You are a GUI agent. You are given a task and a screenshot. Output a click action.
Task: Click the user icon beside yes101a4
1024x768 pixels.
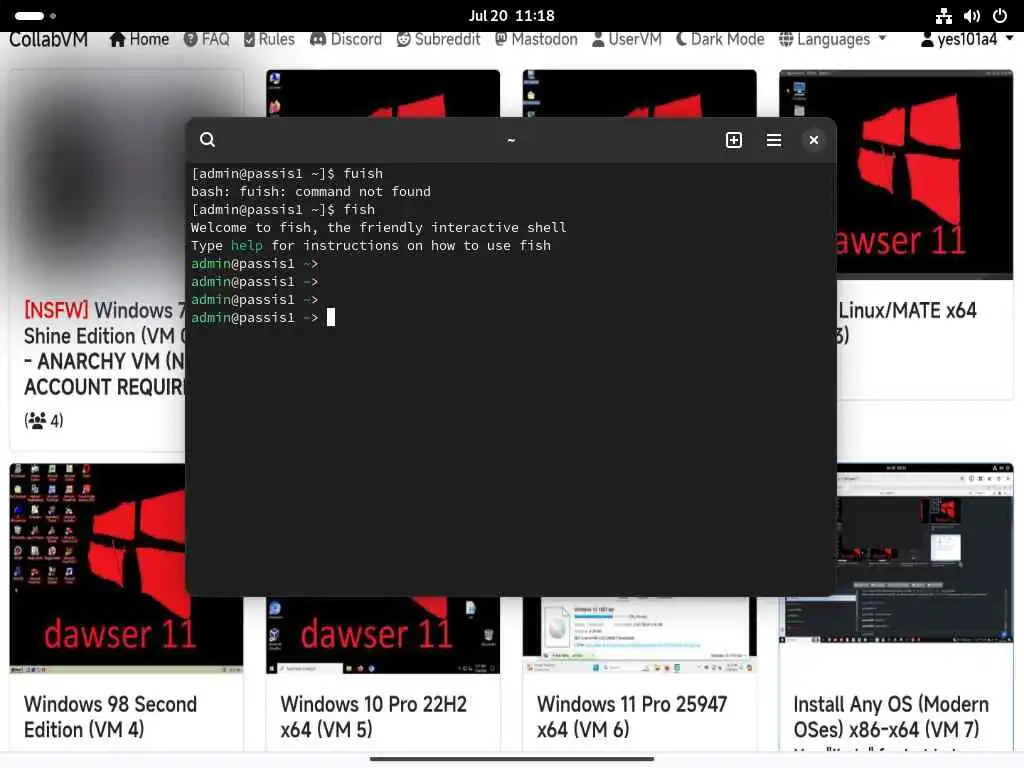(x=927, y=39)
